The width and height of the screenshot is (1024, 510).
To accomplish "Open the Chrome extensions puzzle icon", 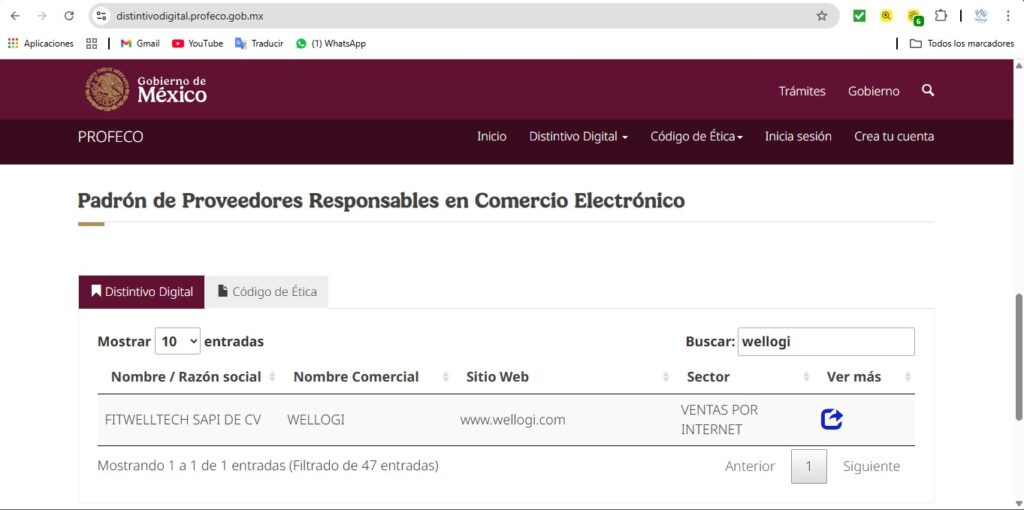I will pos(940,16).
